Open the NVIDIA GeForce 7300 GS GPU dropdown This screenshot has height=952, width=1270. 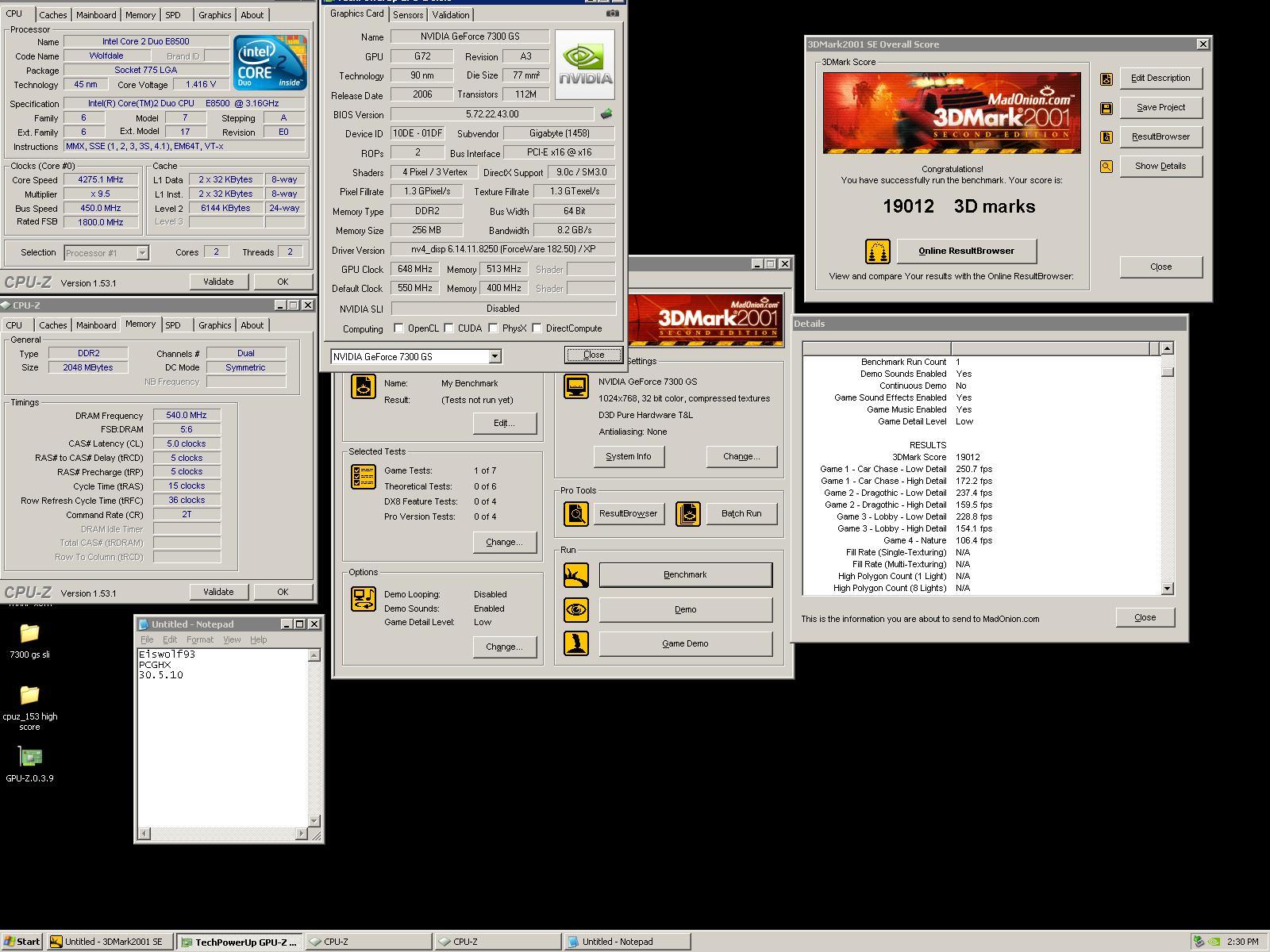(495, 357)
